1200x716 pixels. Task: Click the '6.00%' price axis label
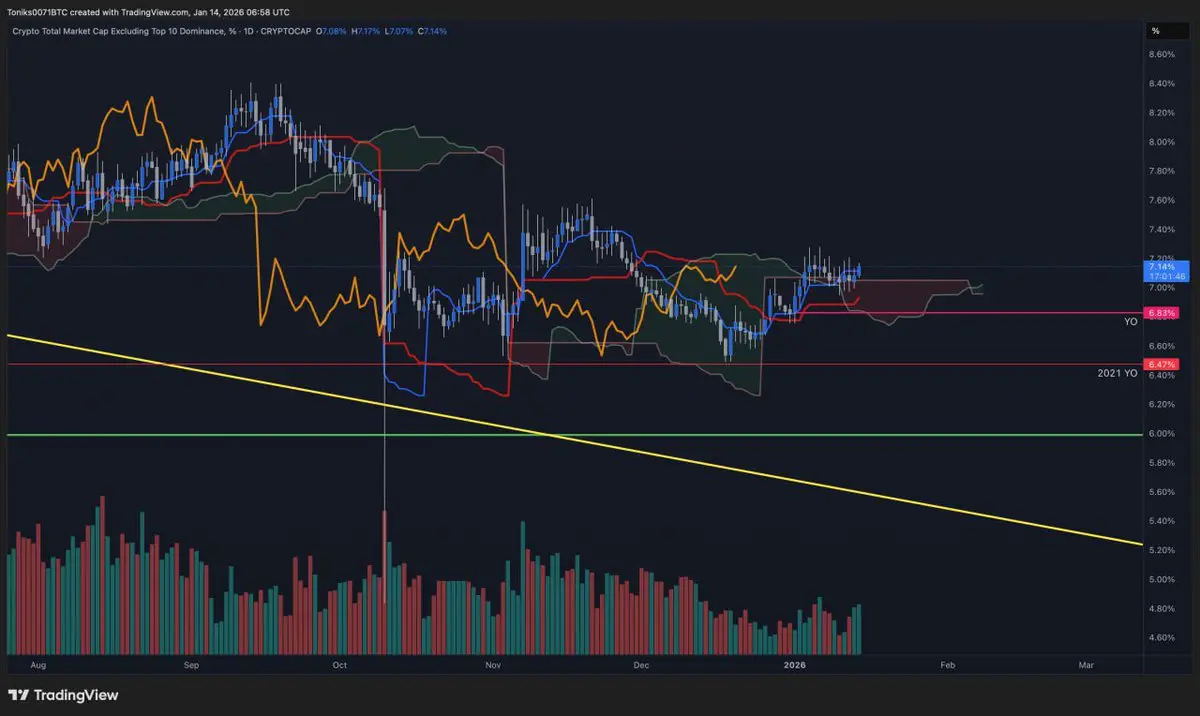pos(1161,434)
